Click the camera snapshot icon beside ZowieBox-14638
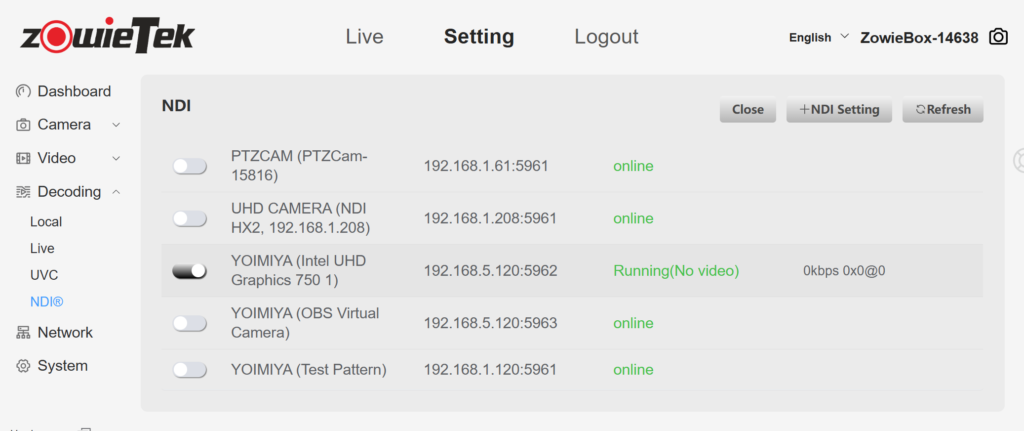 (998, 37)
